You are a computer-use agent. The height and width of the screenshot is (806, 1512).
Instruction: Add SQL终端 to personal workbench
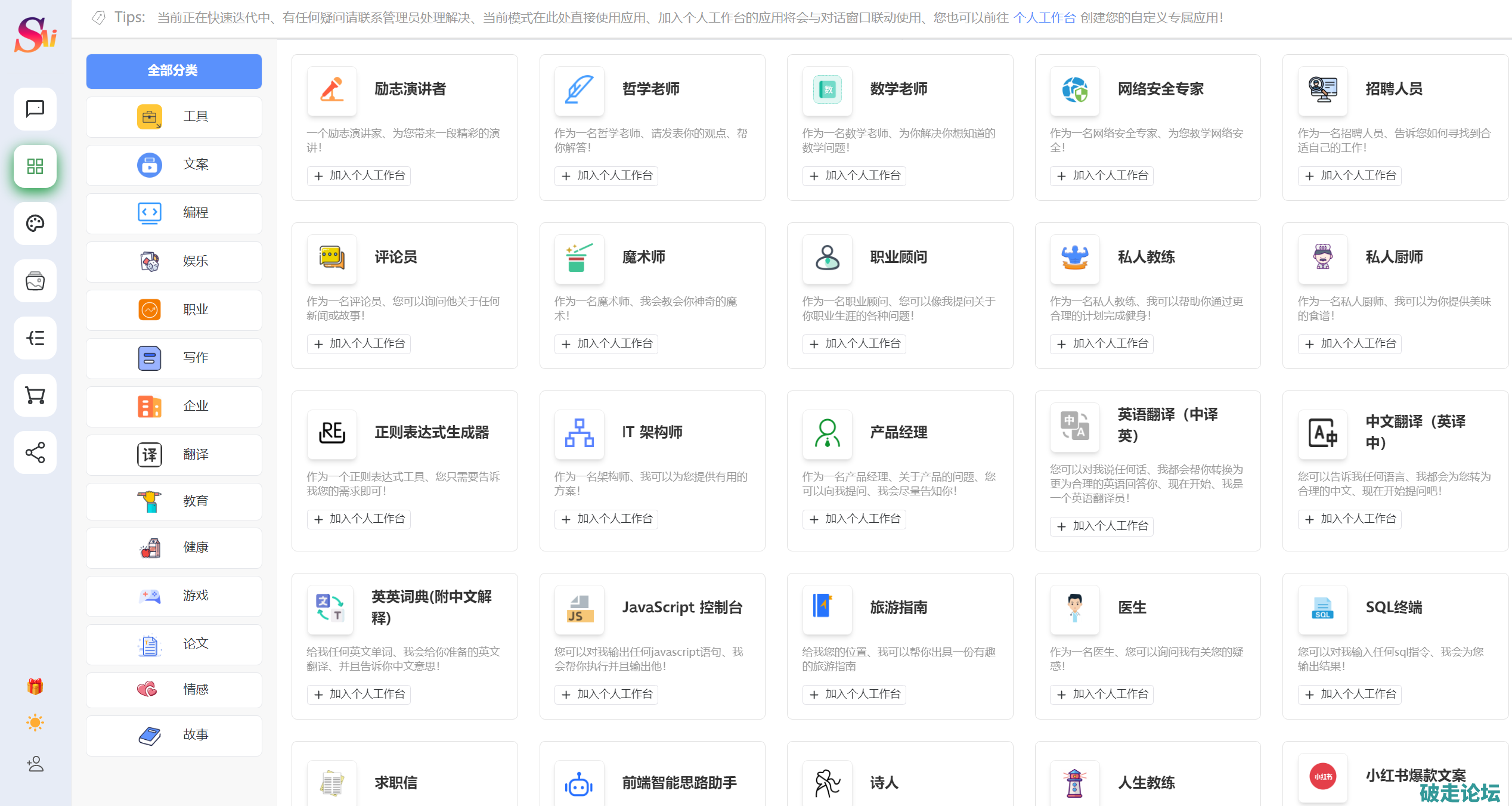point(1350,695)
